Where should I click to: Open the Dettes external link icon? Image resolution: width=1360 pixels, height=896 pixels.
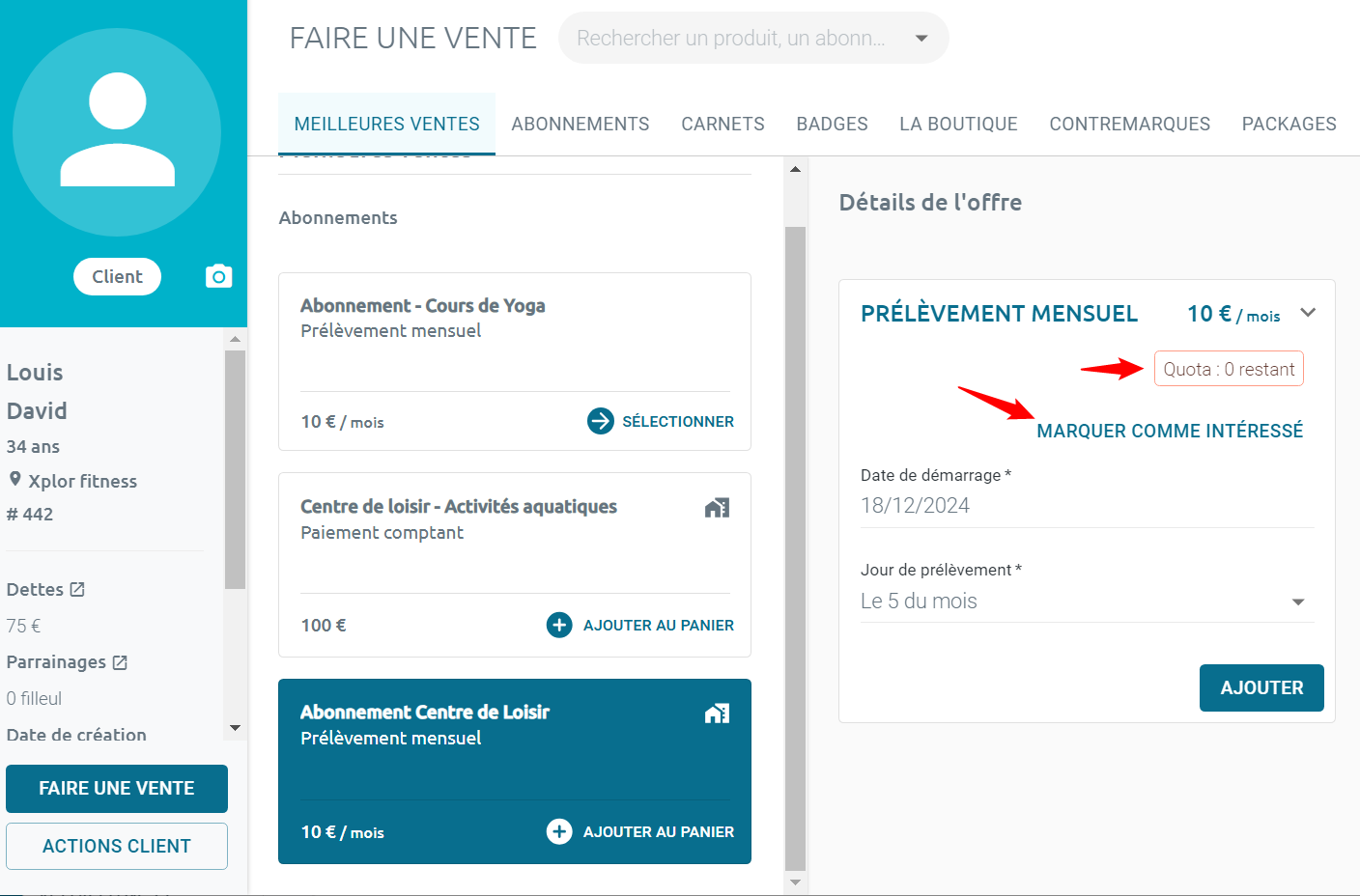point(77,589)
